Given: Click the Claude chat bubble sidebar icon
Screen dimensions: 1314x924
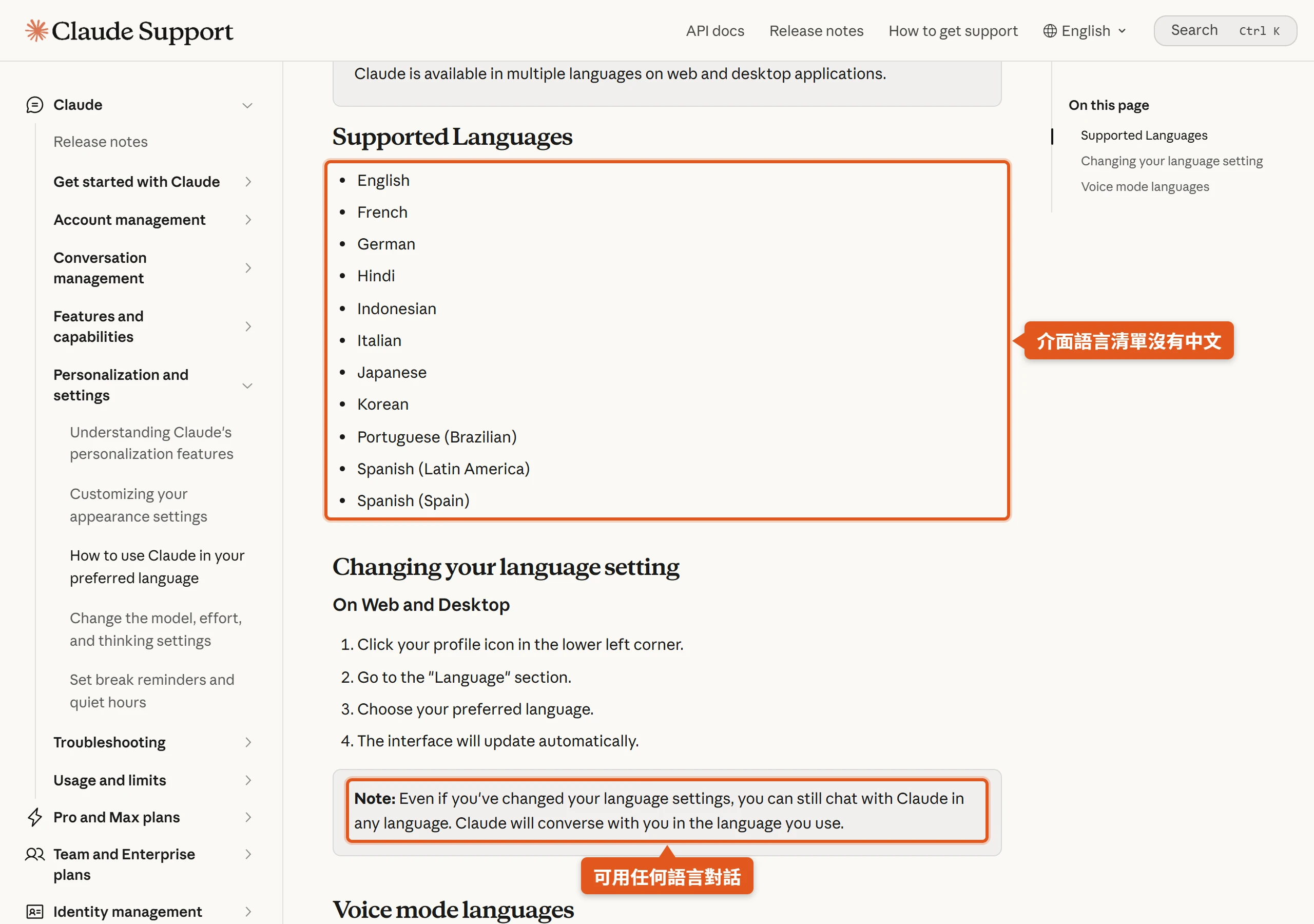Looking at the screenshot, I should (34, 105).
